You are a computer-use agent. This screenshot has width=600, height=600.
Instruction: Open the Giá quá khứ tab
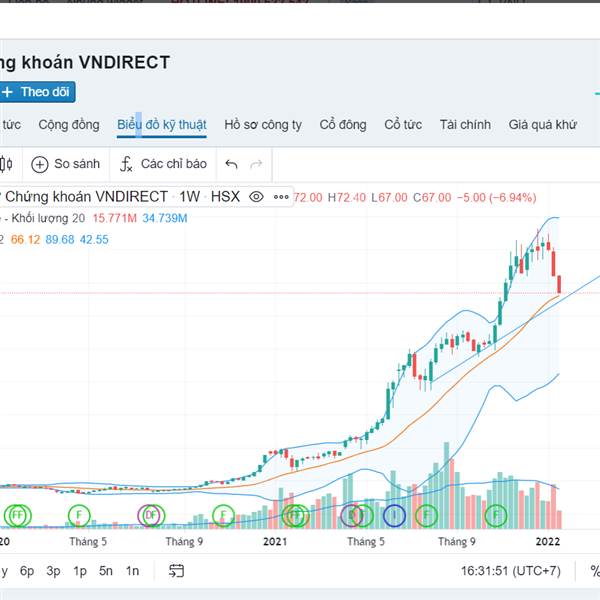pos(542,125)
